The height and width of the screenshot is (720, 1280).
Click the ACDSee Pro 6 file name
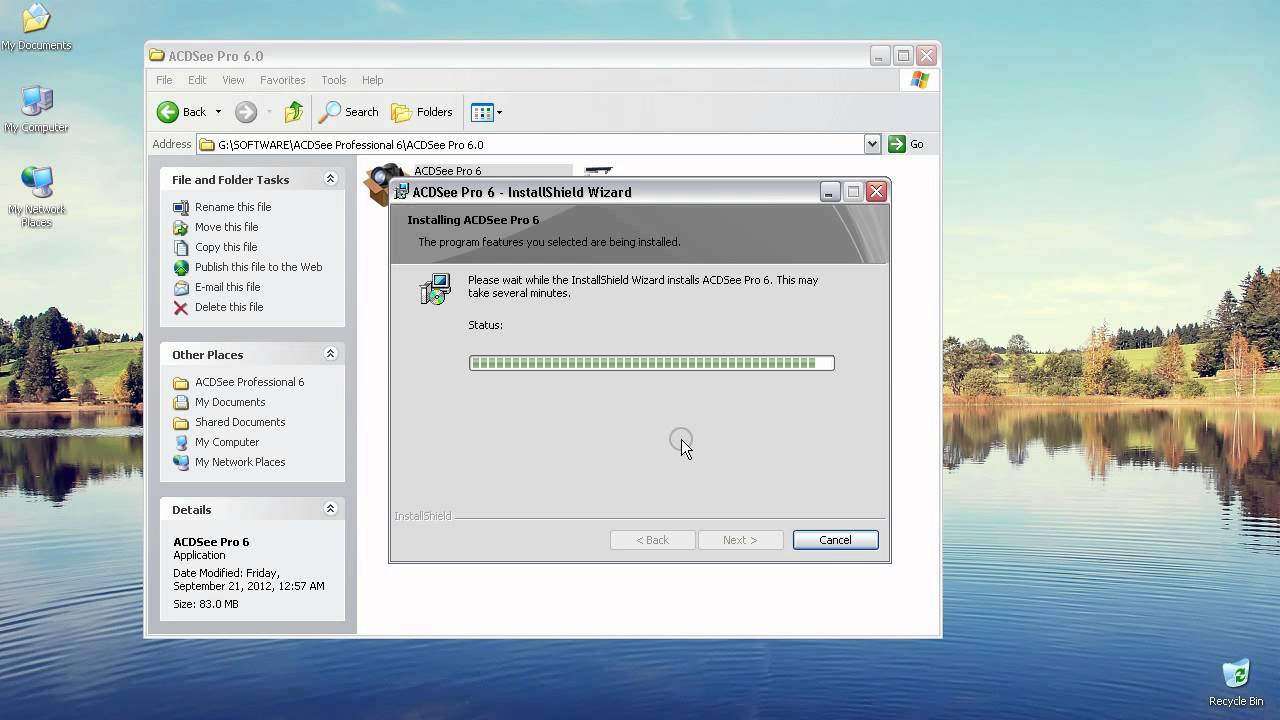click(447, 171)
